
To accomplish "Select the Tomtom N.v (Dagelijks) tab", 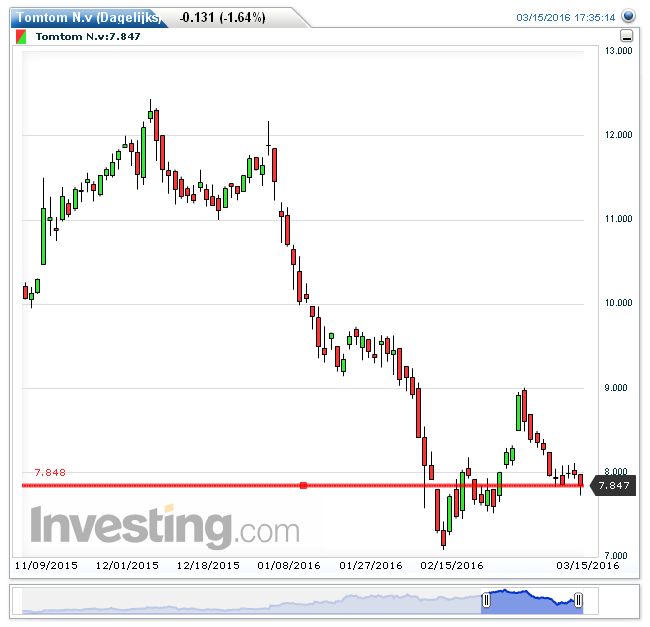I will [88, 17].
